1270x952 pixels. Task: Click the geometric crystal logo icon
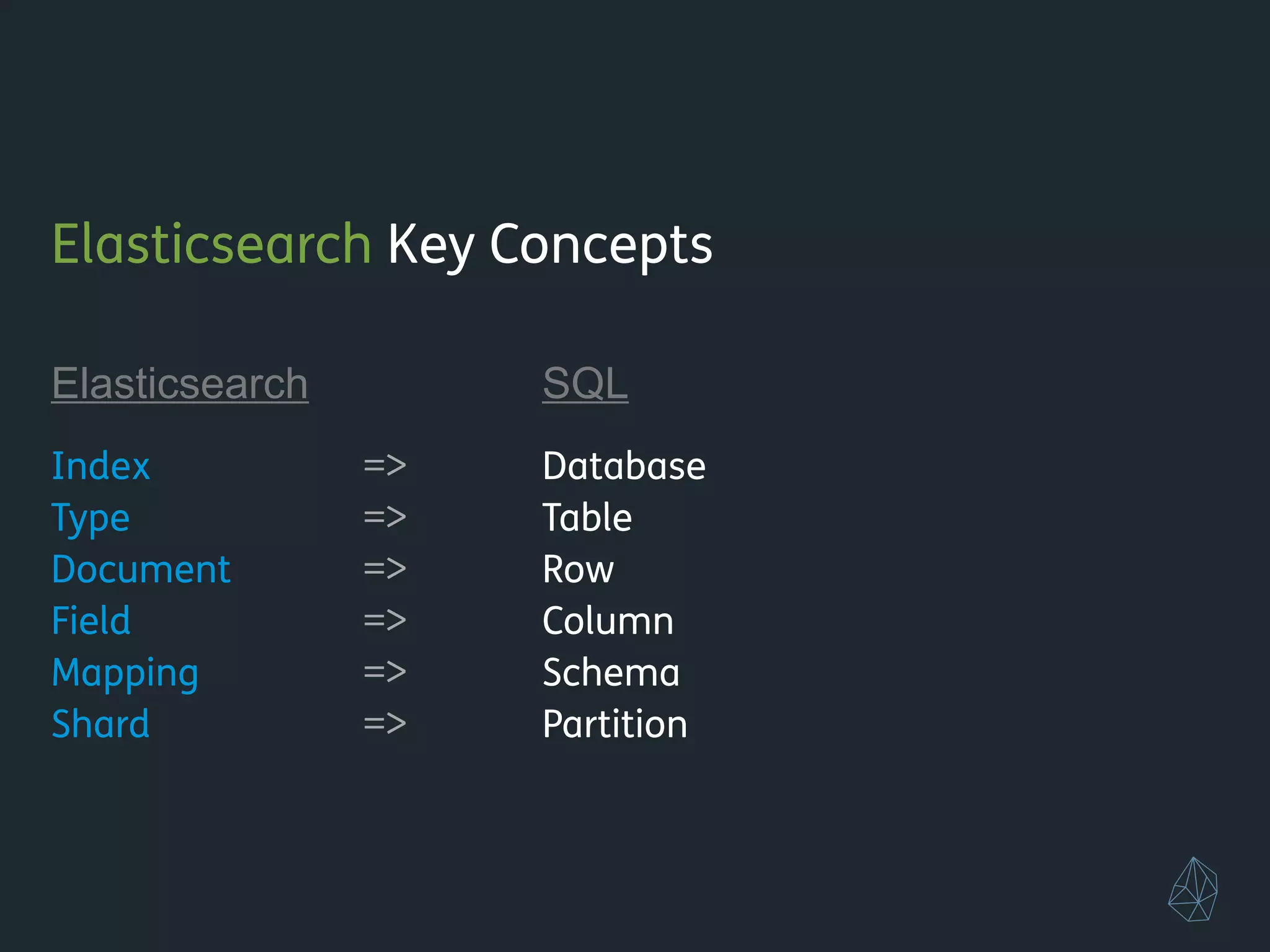1192,890
